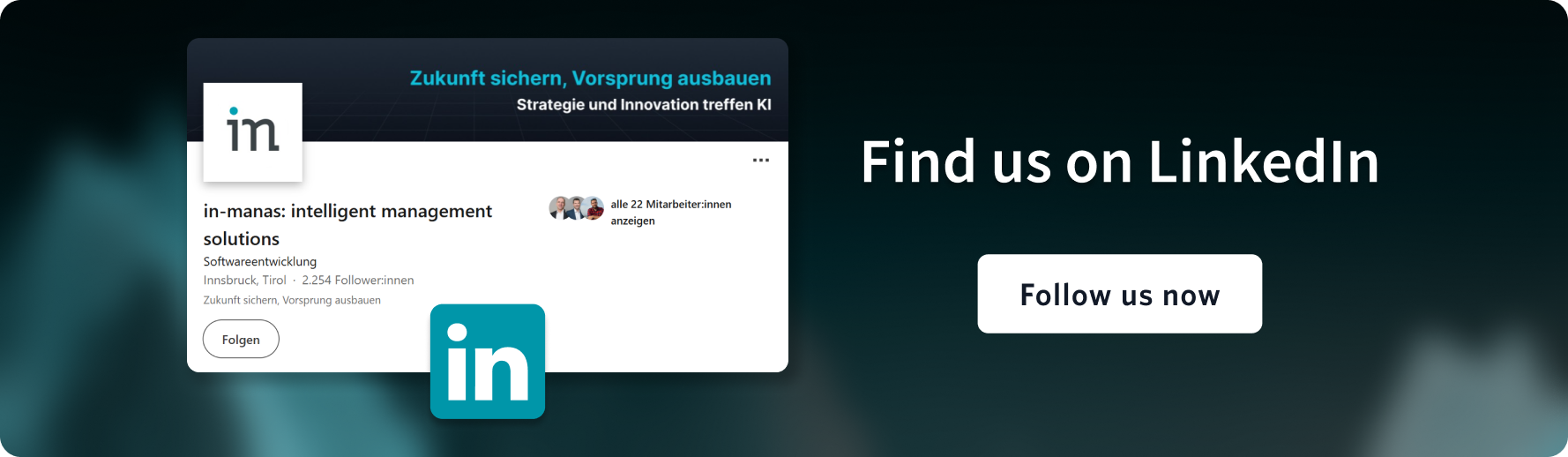Click the first employee avatar
This screenshot has width=1568, height=457.
[x=559, y=208]
